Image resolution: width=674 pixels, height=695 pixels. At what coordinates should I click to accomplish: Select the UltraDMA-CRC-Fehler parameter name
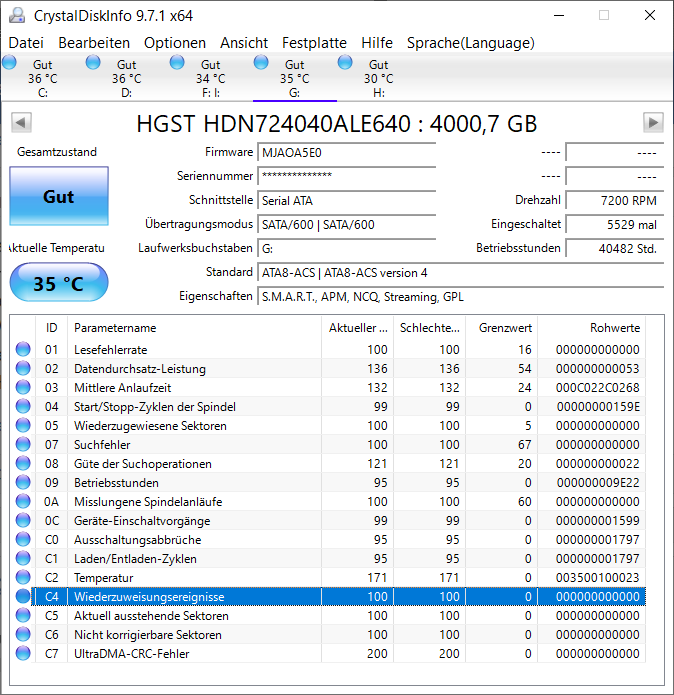point(132,654)
